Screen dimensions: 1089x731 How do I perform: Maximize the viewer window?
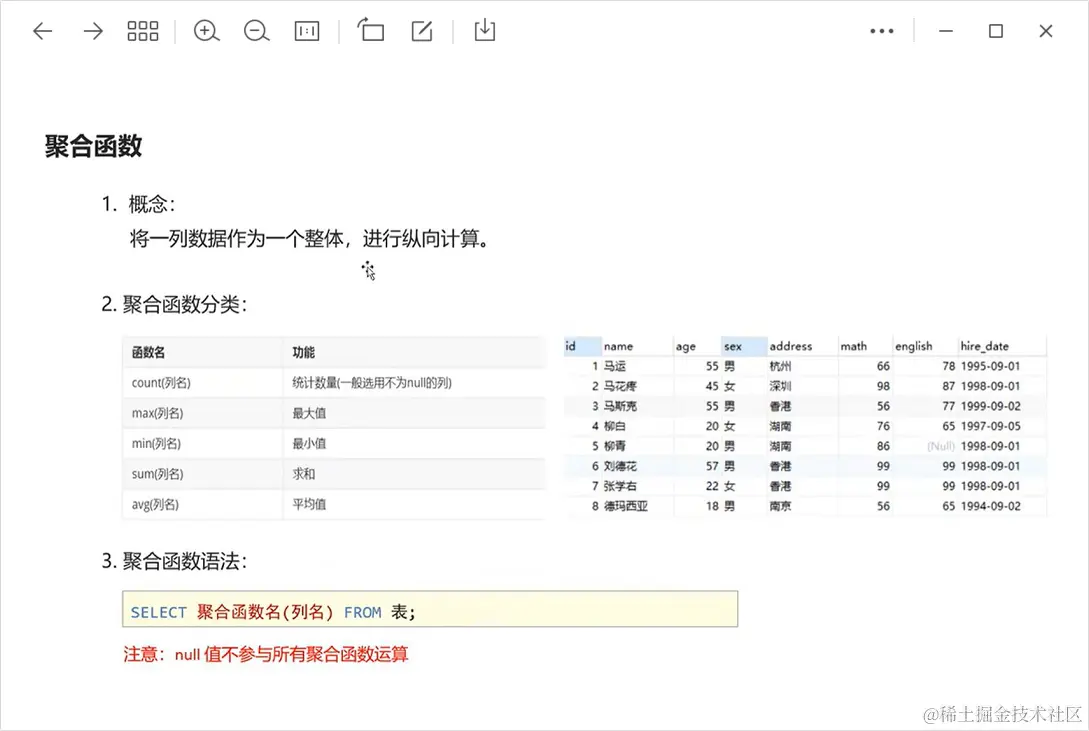click(996, 31)
